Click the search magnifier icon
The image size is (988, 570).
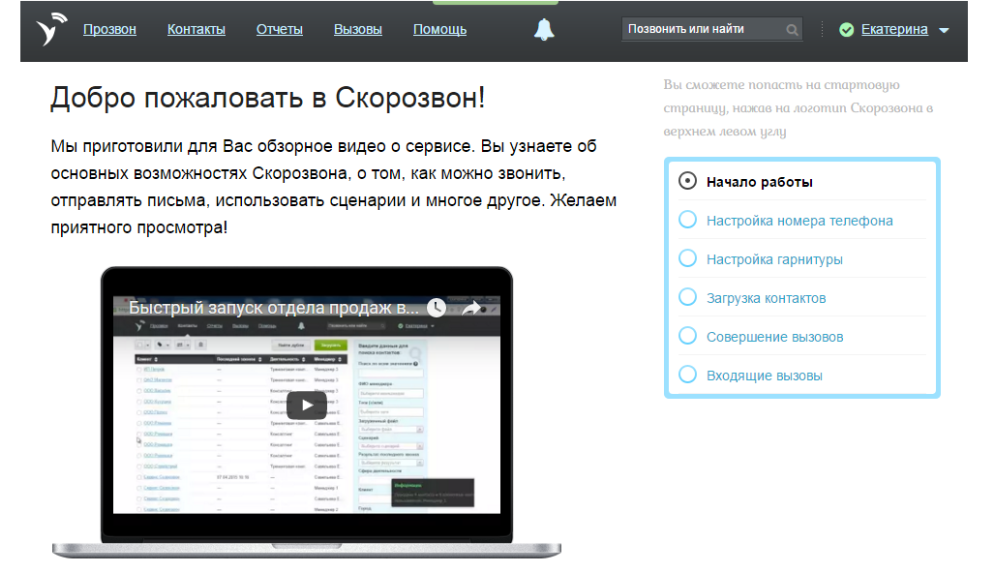coord(792,30)
